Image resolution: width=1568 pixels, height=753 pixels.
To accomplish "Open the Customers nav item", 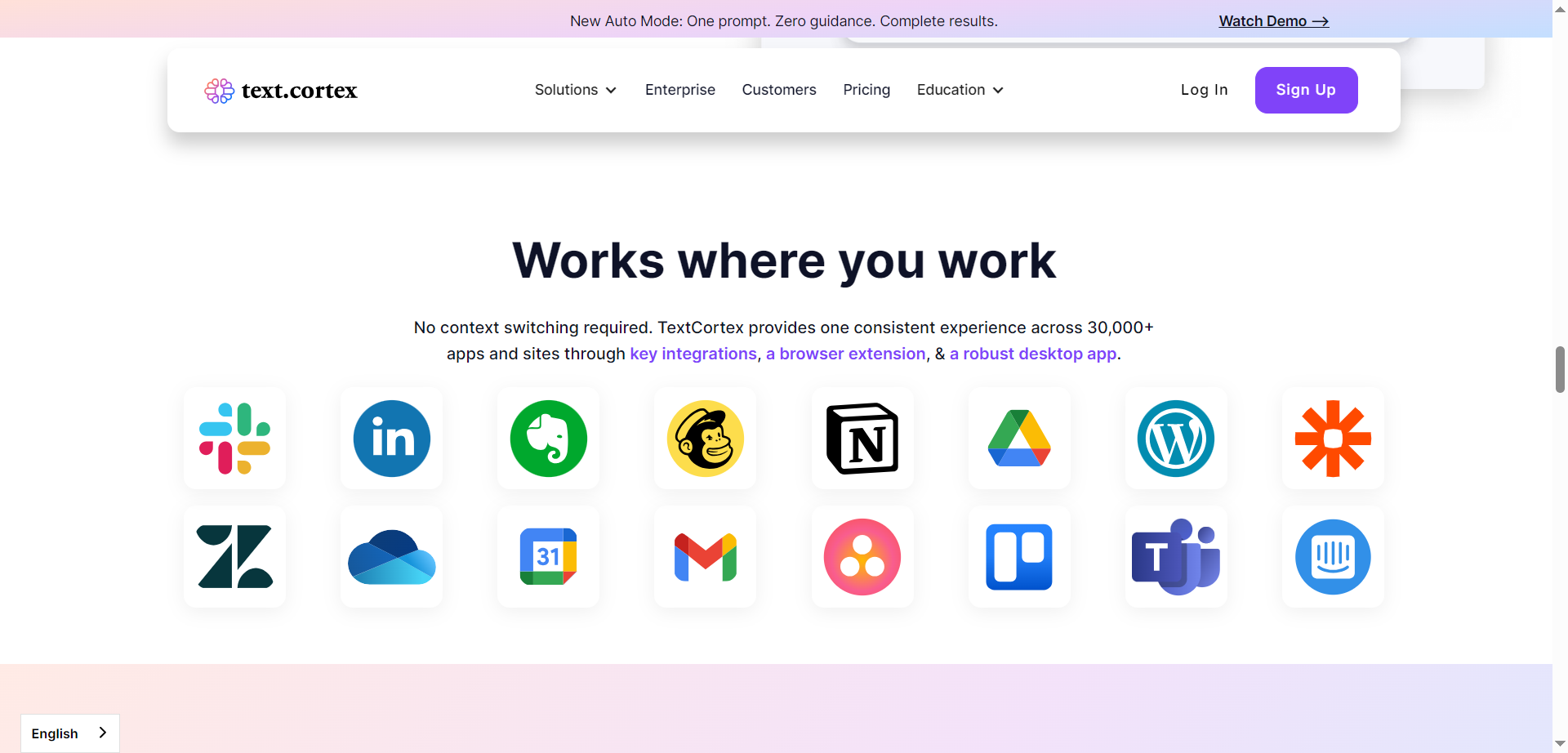I will coord(779,90).
